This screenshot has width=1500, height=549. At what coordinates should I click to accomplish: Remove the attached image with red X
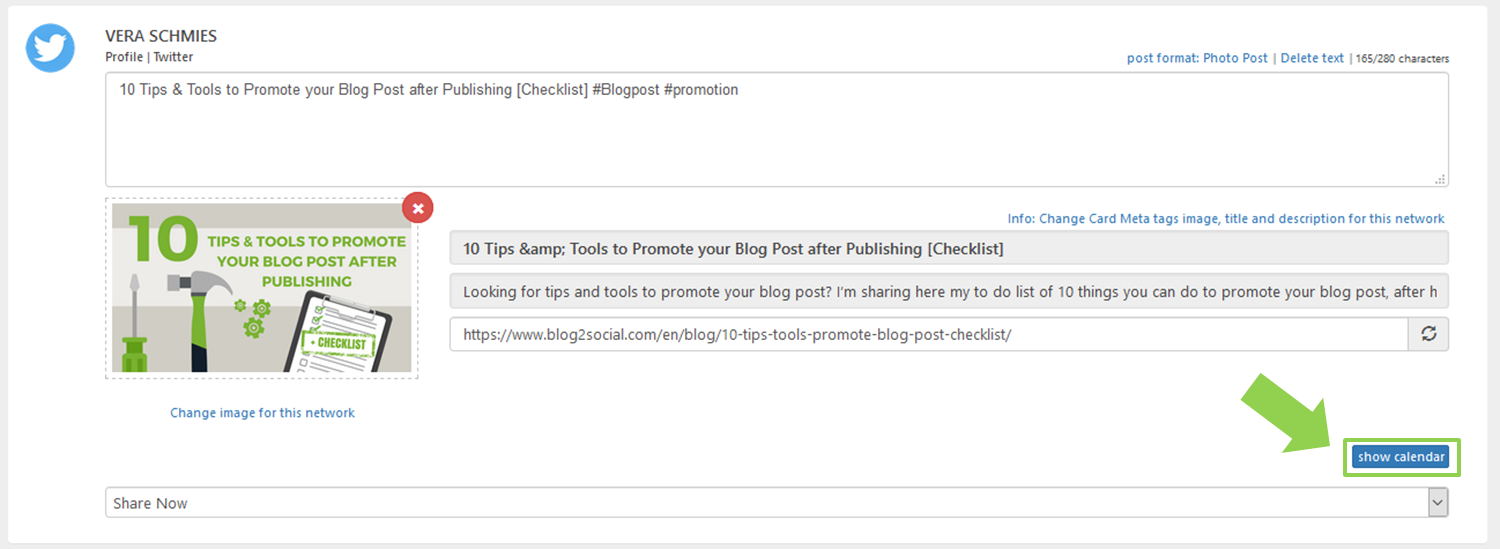(x=418, y=208)
